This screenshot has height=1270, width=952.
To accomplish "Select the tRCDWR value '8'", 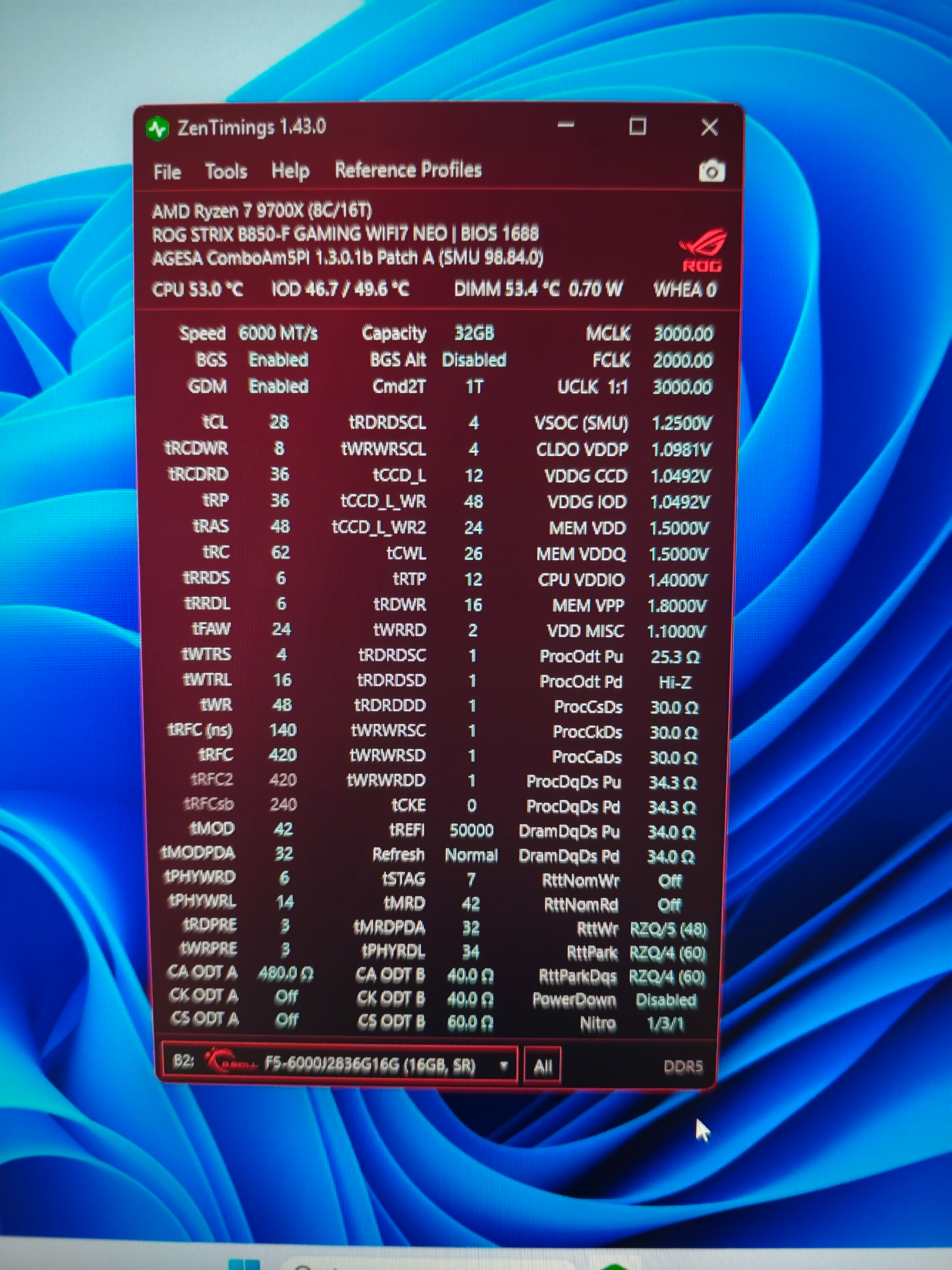I will [x=279, y=449].
